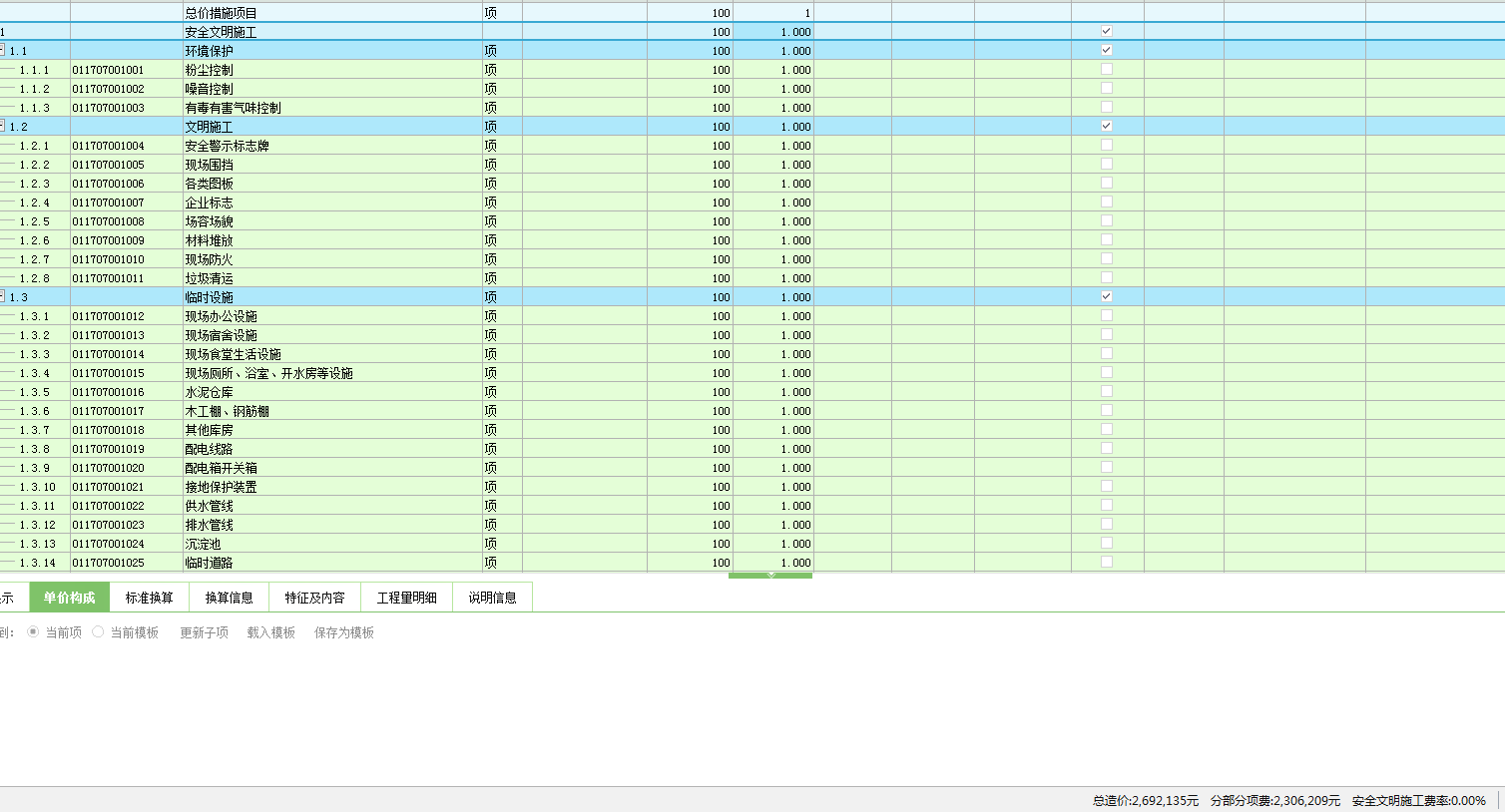Image resolution: width=1505 pixels, height=812 pixels.
Task: Select the 供水管线 row
Action: [332, 506]
